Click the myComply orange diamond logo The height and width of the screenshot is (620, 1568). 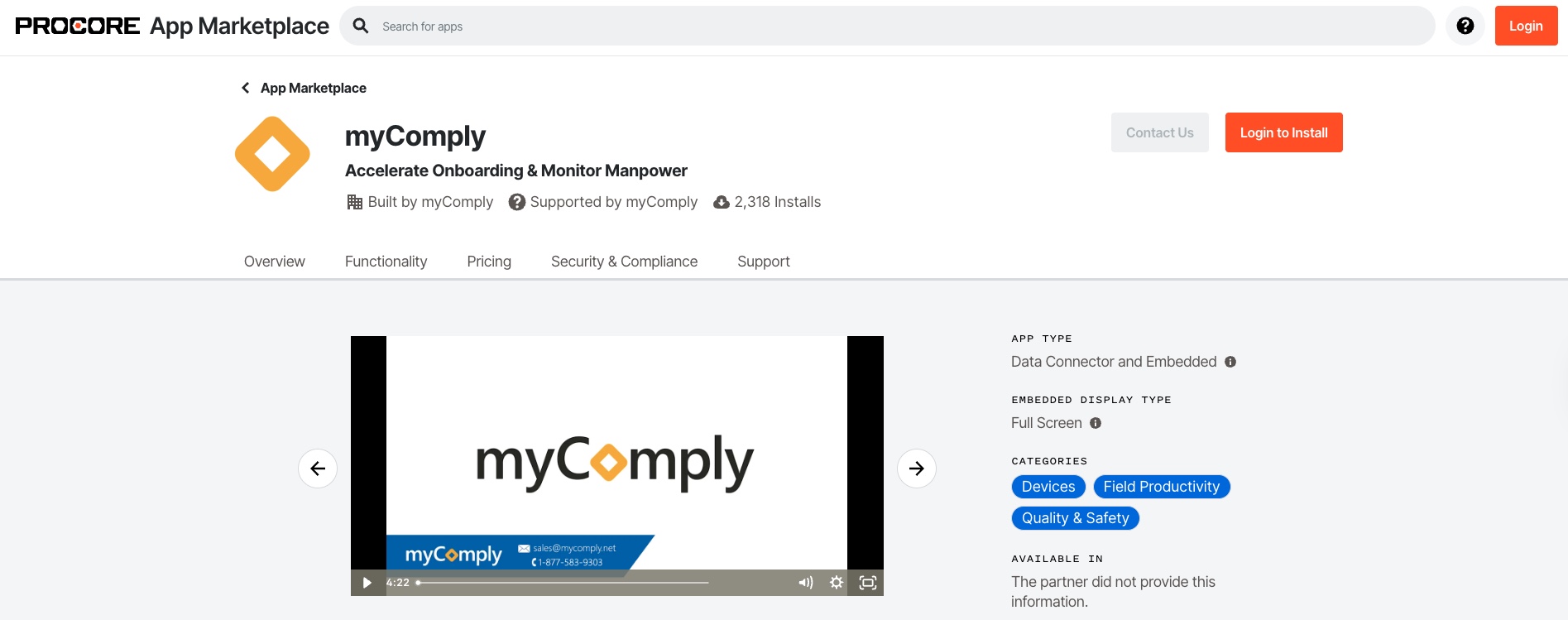(x=272, y=154)
